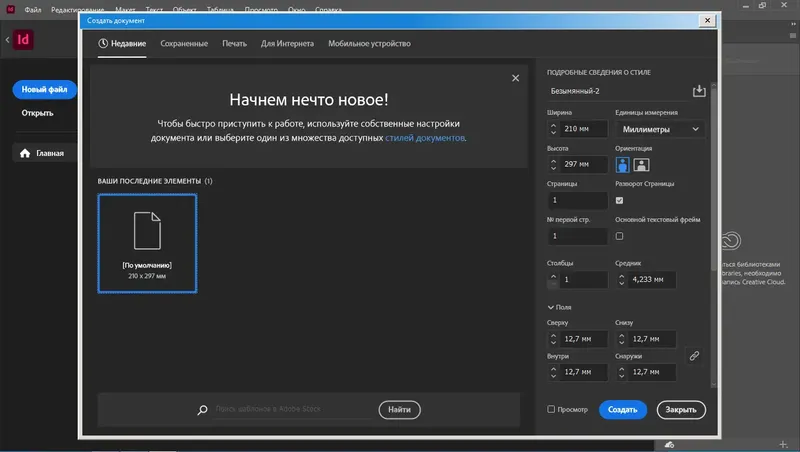Close the Создать документ dialog

[707, 20]
